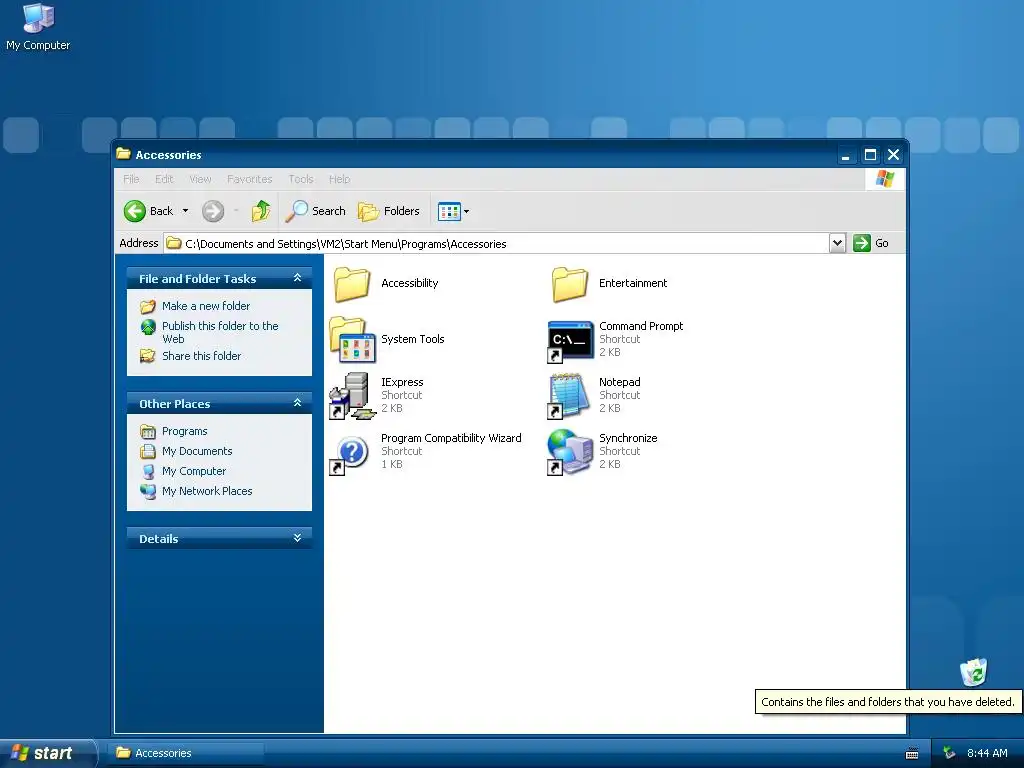Select the Synchronize shortcut icon
Viewport: 1024px width, 768px height.
click(x=569, y=452)
